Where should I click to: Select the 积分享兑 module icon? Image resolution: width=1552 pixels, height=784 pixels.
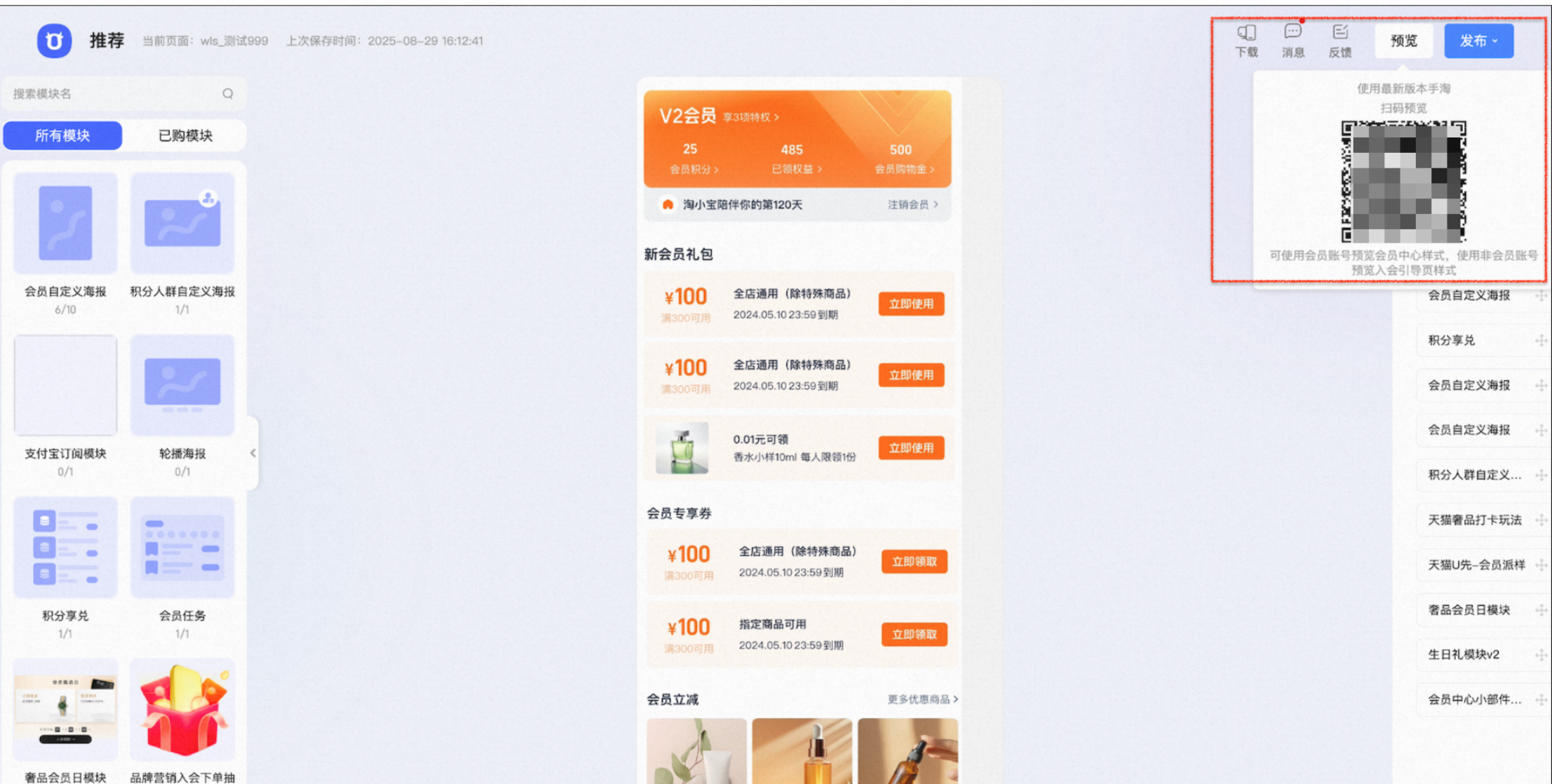click(x=65, y=547)
